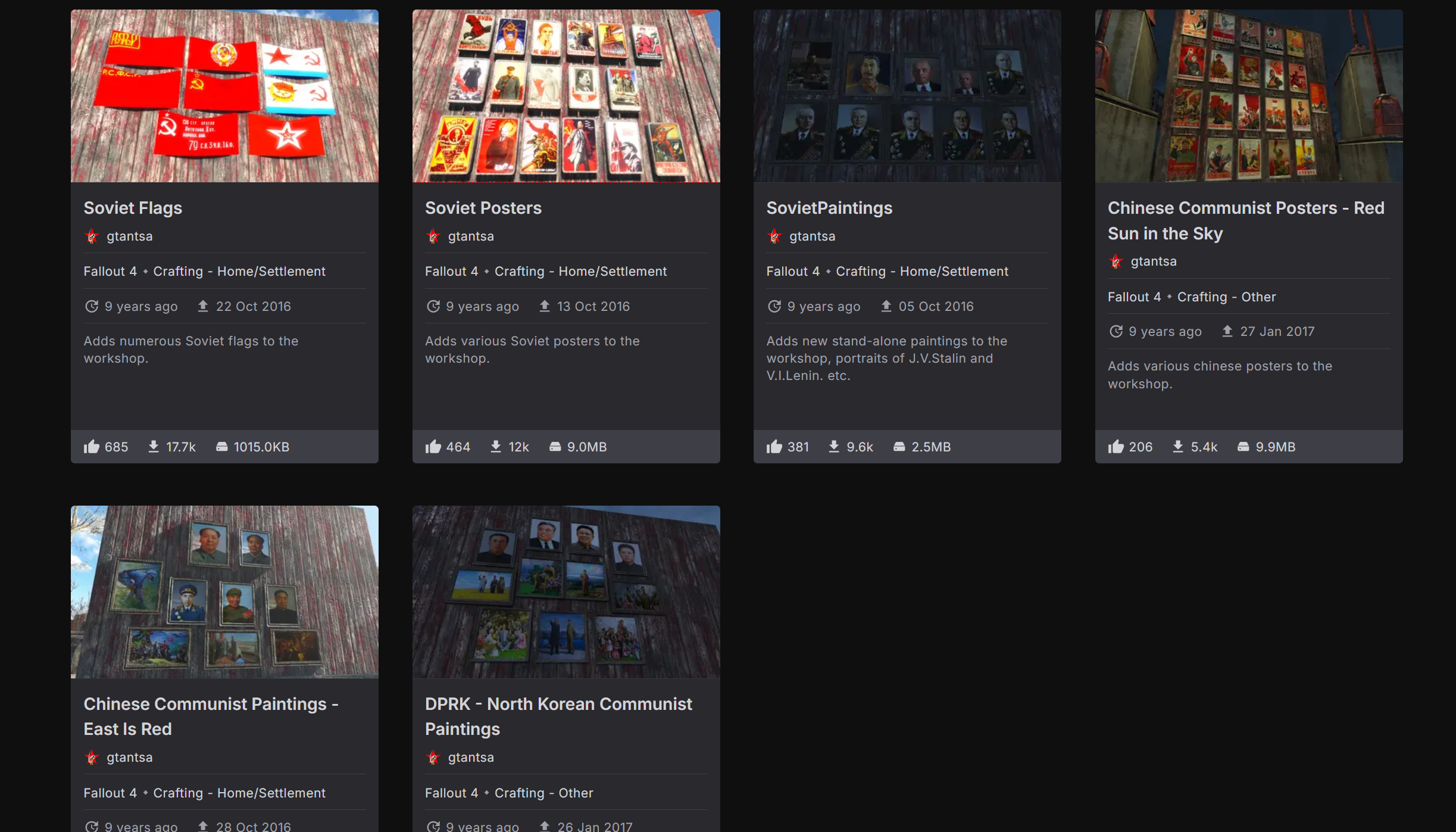The image size is (1456, 832).
Task: Click Crafting - Home/Settlement category on Soviet Flags
Action: [x=239, y=272]
